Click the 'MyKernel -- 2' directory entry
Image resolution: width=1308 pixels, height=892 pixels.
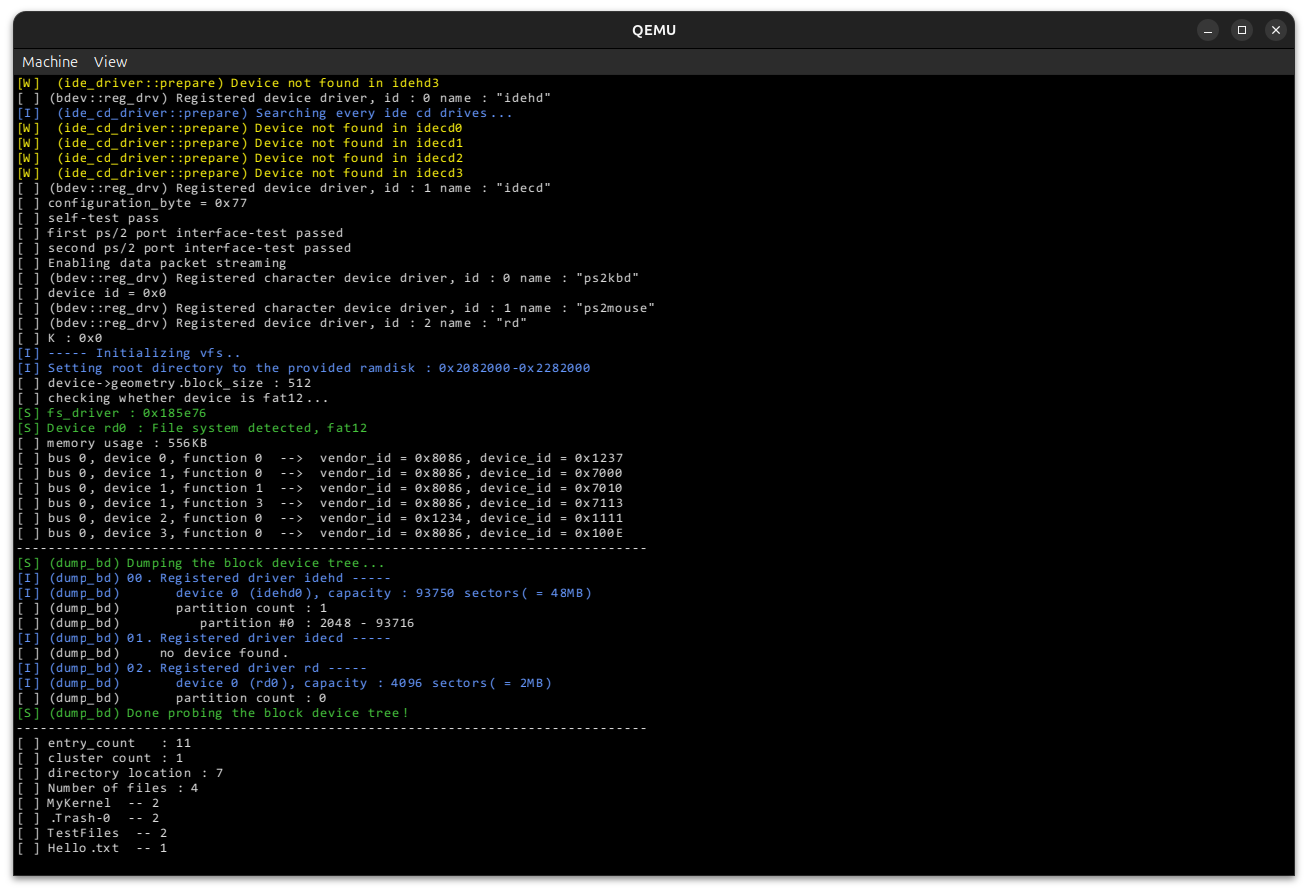[102, 803]
